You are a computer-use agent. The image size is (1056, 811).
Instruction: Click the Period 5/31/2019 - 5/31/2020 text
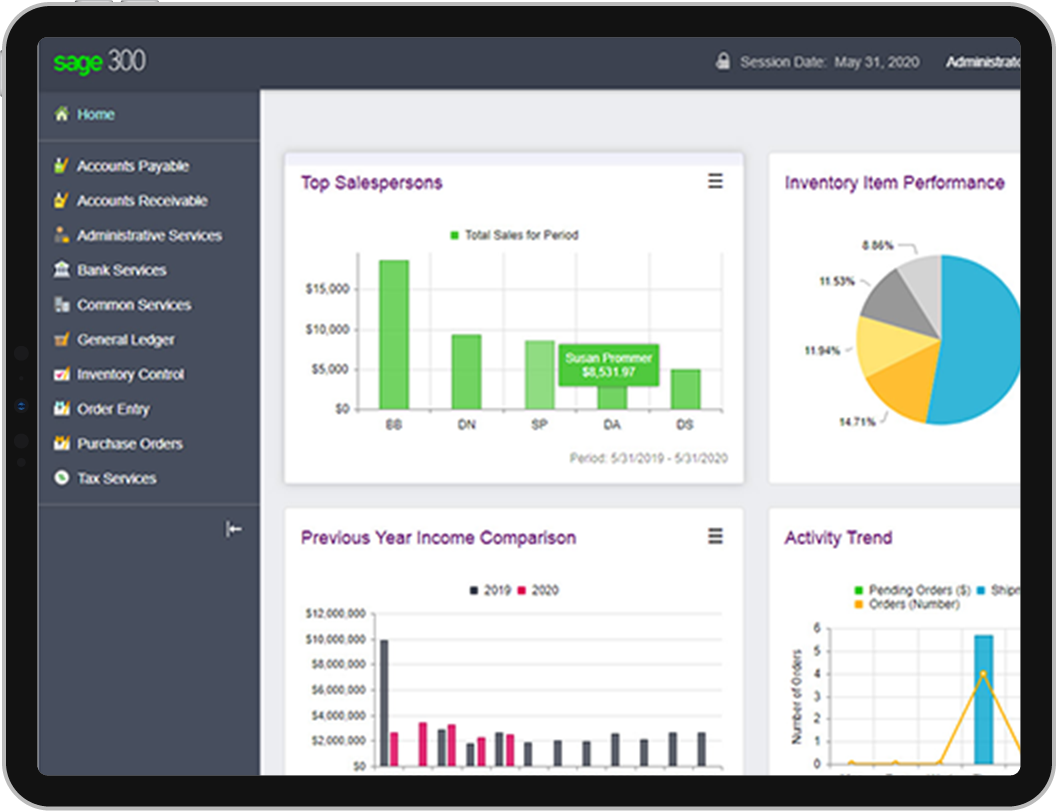pos(649,458)
